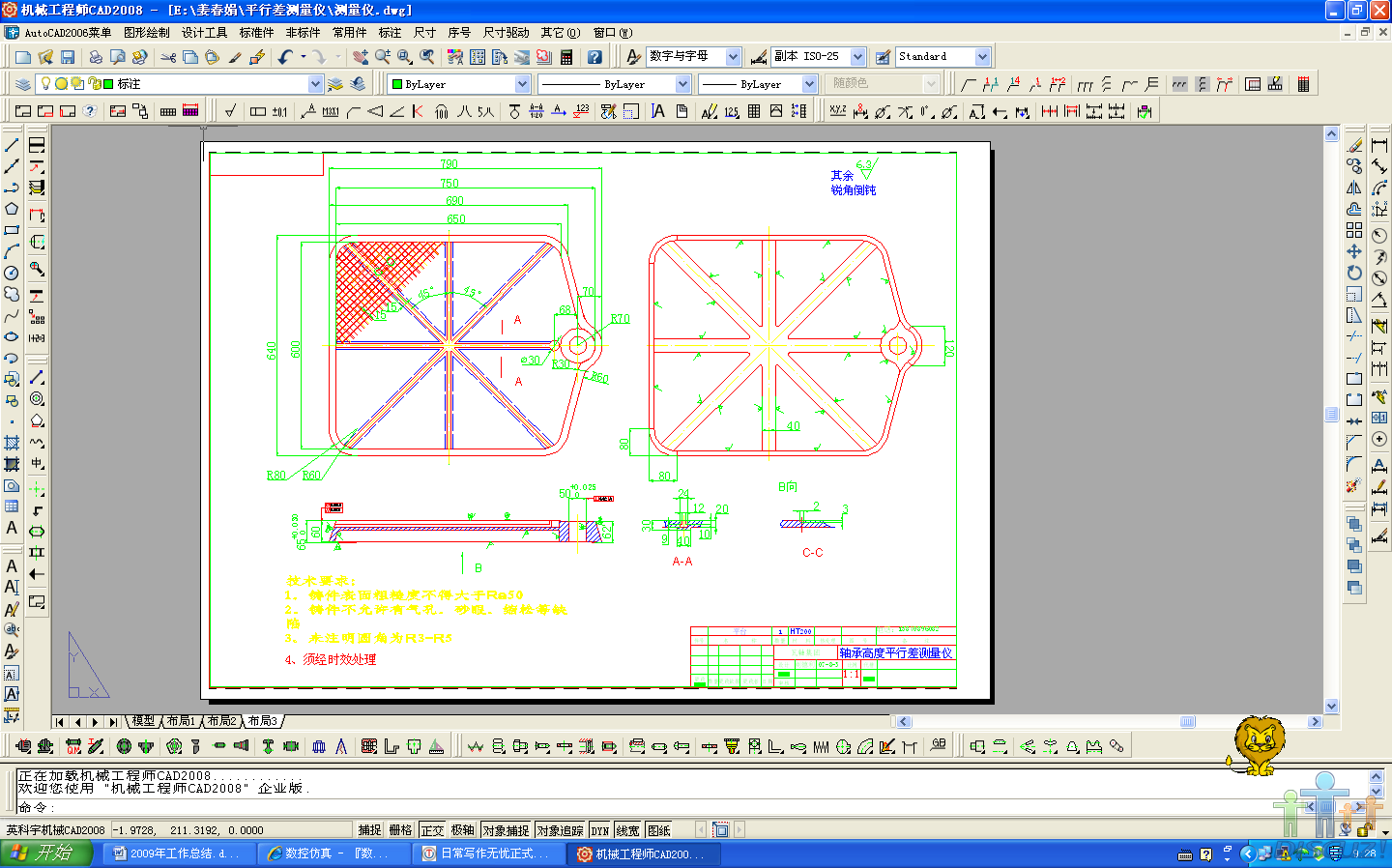The image size is (1392, 868).
Task: Expand the Standard table style dropdown
Action: click(982, 57)
